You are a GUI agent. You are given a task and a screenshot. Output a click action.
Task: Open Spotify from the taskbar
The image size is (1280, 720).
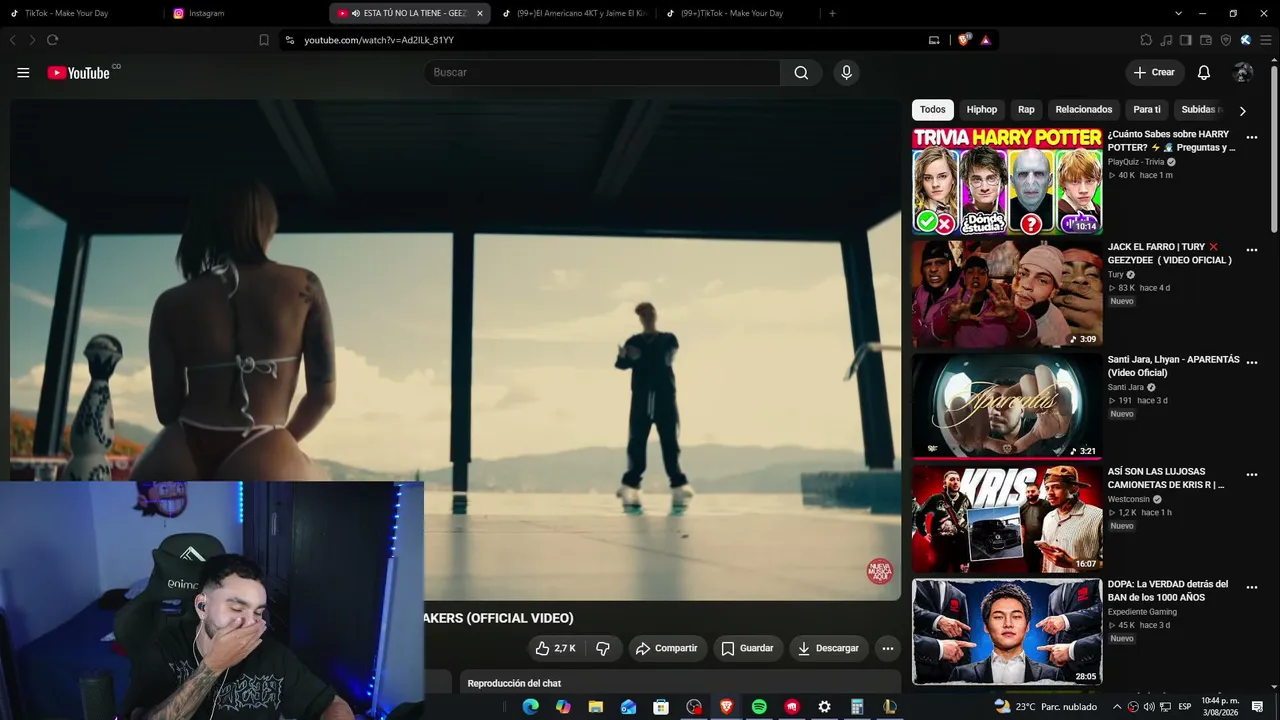(759, 707)
